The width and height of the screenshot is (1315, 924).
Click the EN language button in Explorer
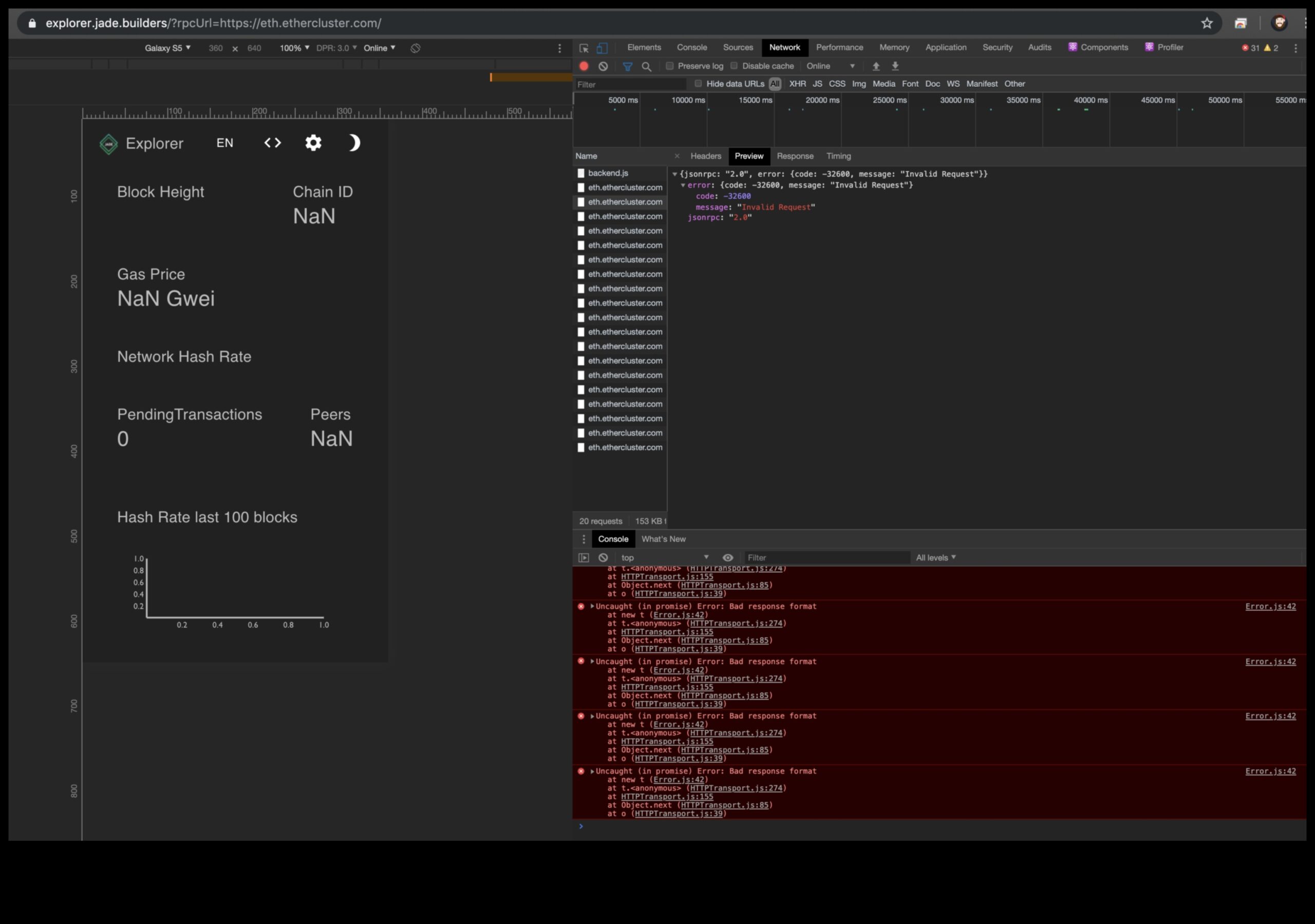(x=224, y=143)
